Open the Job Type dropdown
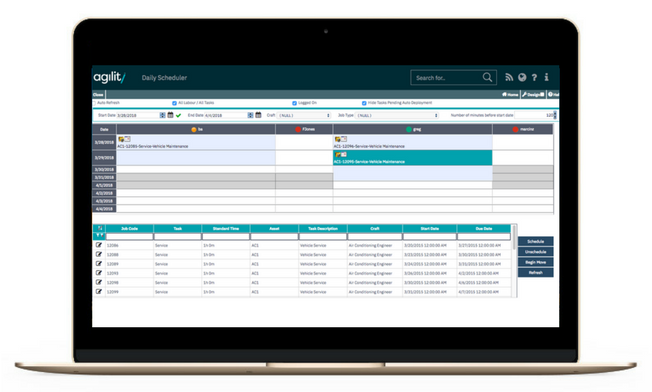Image resolution: width=652 pixels, height=392 pixels. point(397,116)
